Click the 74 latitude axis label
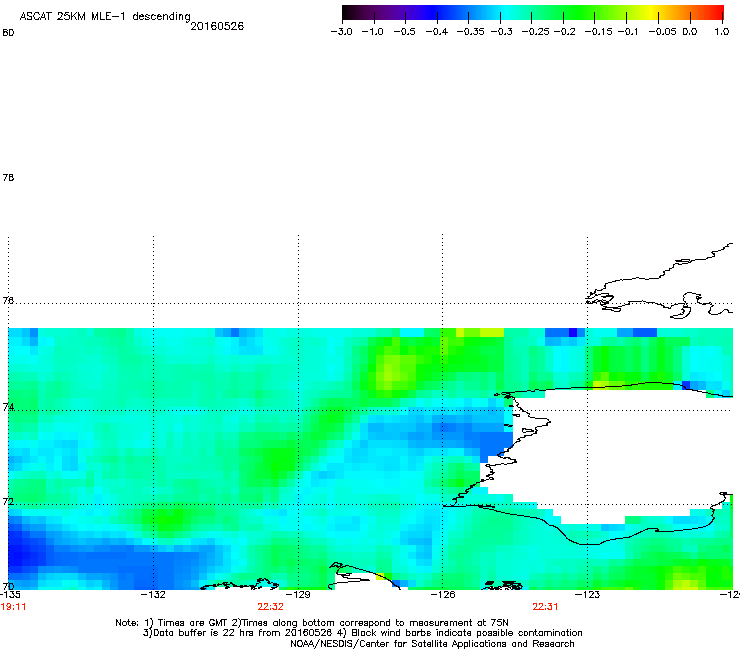Image resolution: width=740 pixels, height=650 pixels. (x=8, y=407)
